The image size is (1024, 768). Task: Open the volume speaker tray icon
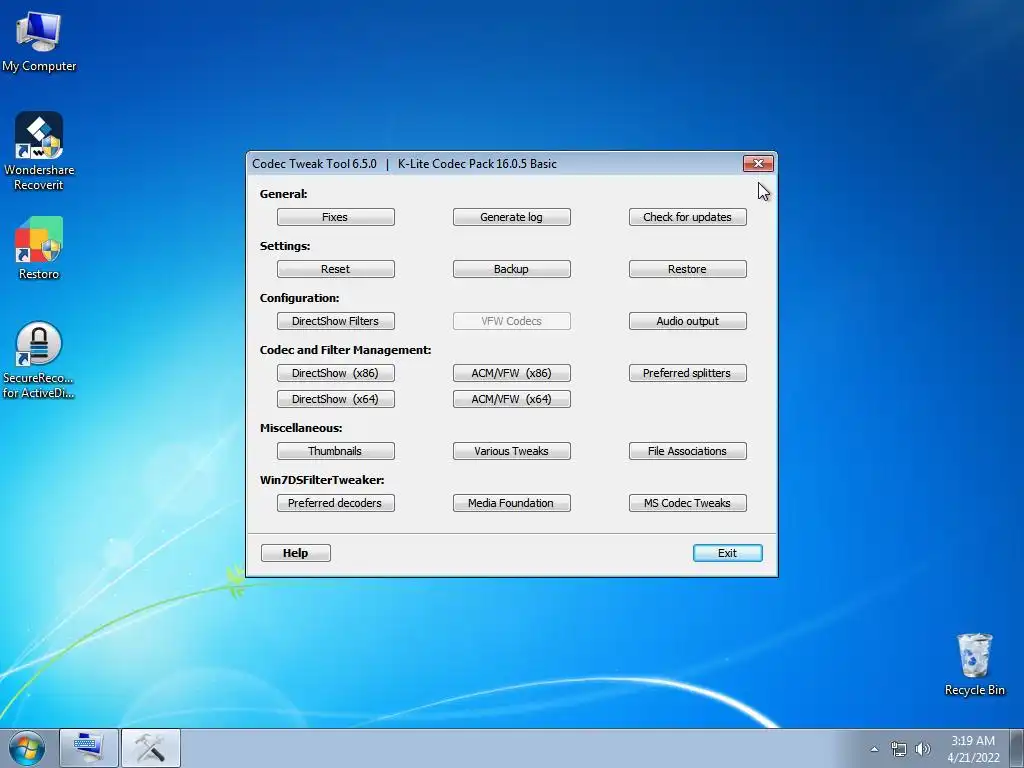(x=923, y=749)
